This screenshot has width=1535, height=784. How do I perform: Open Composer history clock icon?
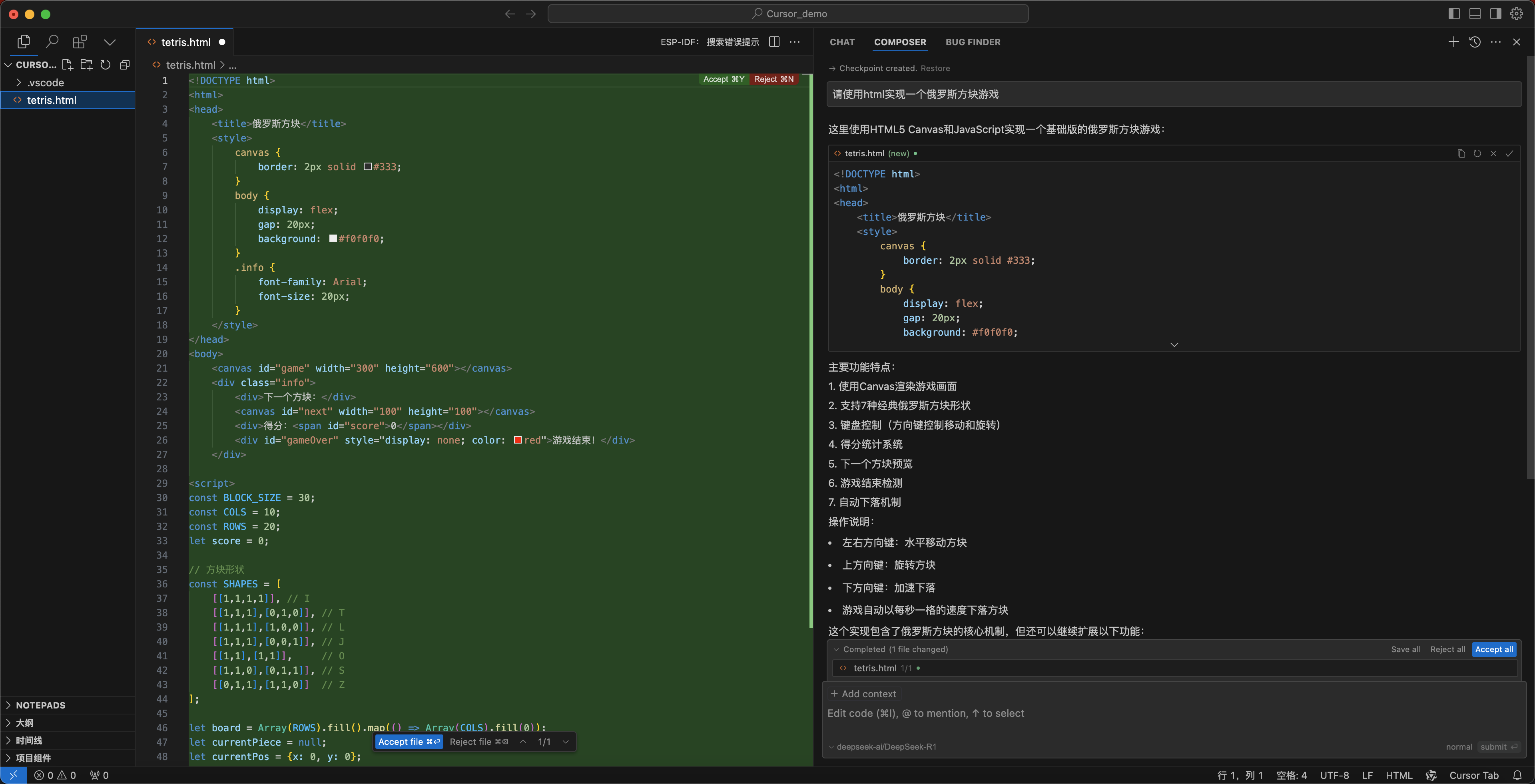tap(1475, 42)
